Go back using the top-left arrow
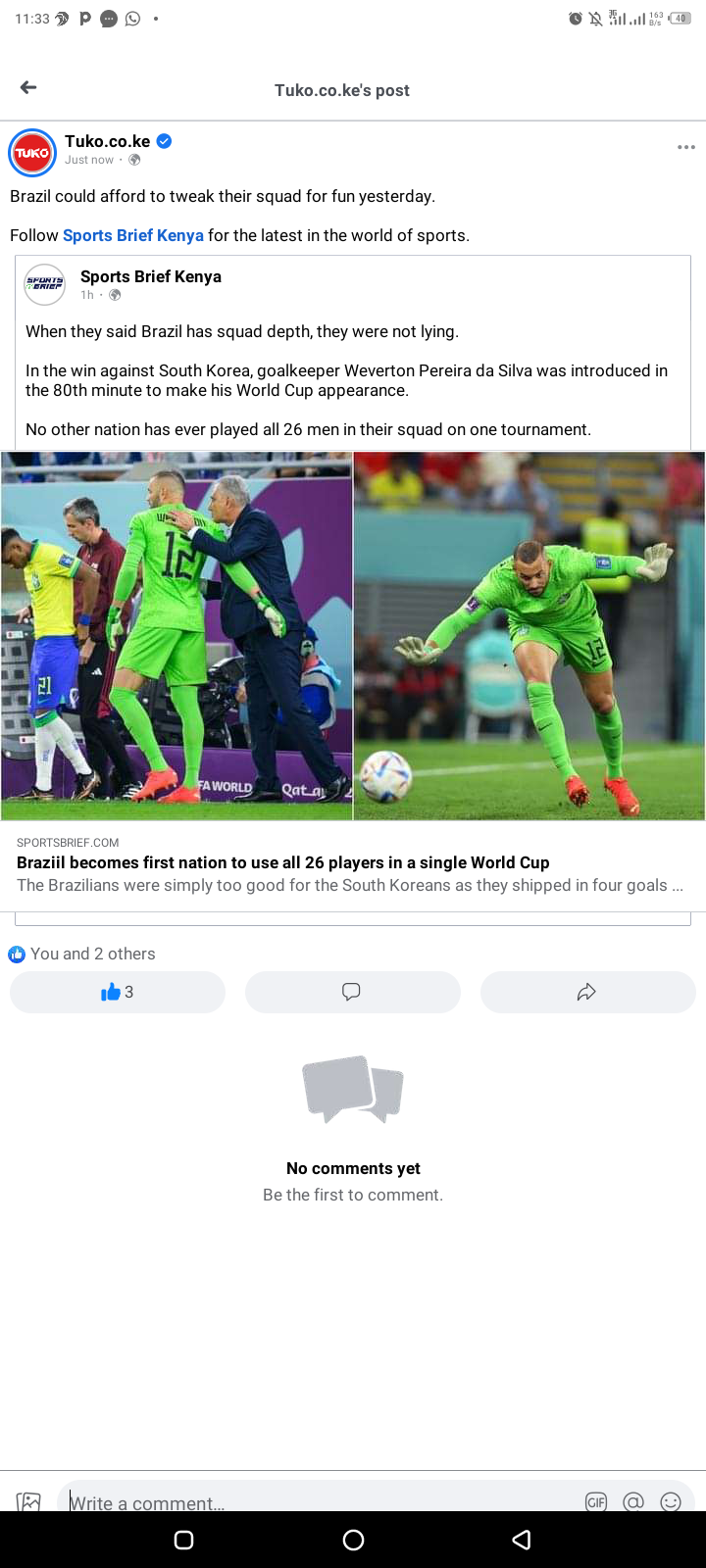Viewport: 706px width, 1568px height. point(28,88)
